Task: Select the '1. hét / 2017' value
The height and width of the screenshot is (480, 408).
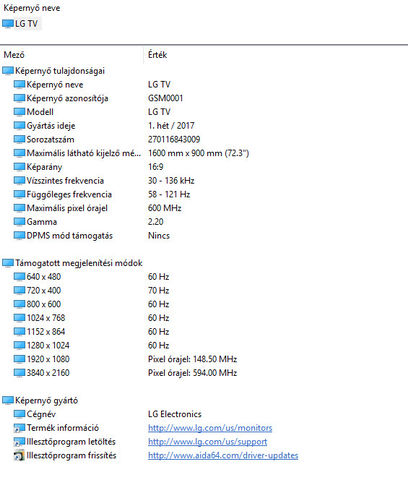Action: (171, 126)
